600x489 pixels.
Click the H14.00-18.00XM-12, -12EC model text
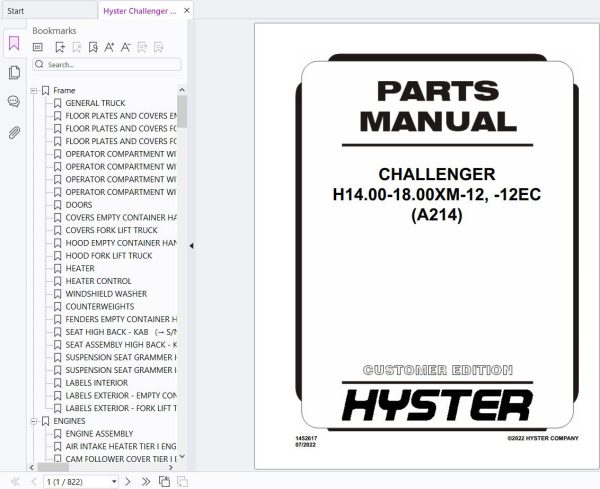point(437,194)
